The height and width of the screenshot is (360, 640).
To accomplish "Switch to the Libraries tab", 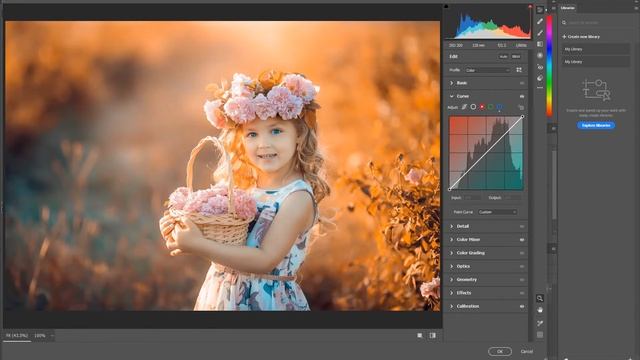I will pyautogui.click(x=568, y=8).
